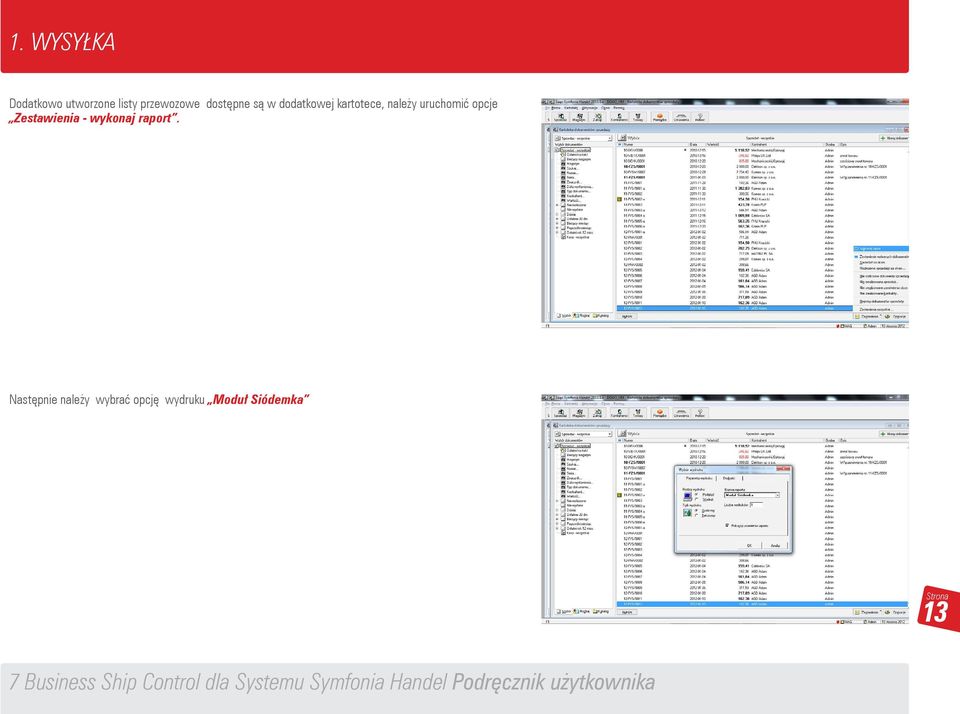This screenshot has width=960, height=714.
Task: Open Ustawienia toolbar icon in lower screenshot
Action: point(681,413)
